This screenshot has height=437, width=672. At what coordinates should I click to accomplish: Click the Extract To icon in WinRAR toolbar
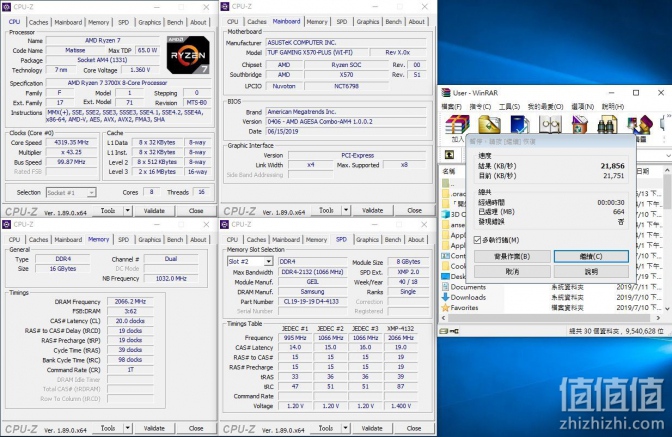click(x=489, y=125)
